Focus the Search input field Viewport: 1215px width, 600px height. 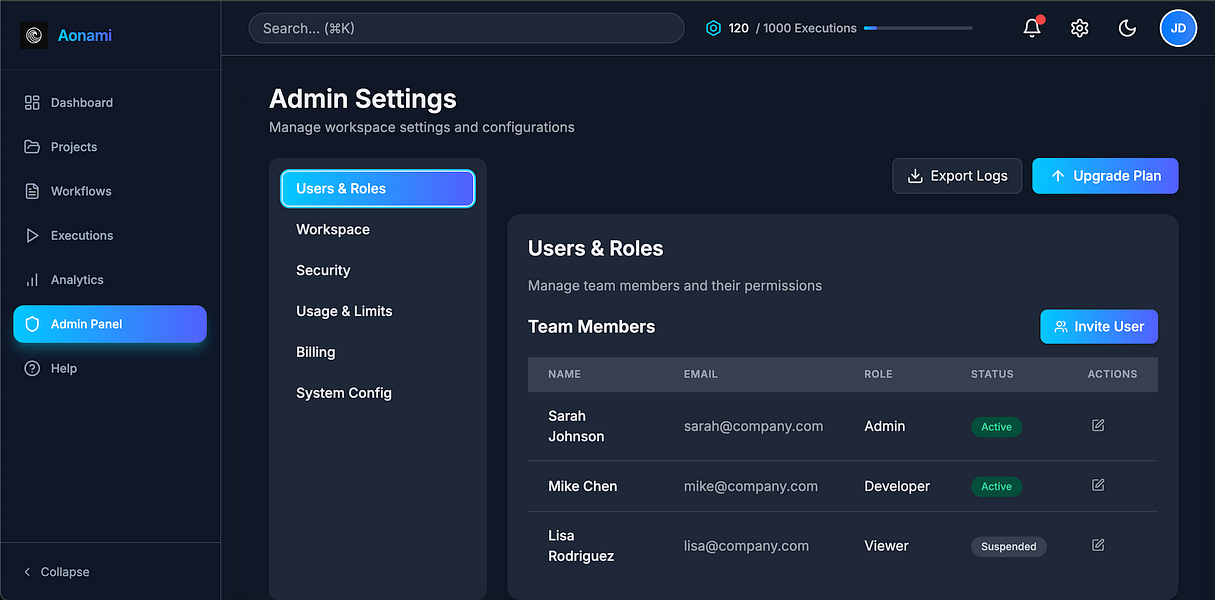coord(466,28)
